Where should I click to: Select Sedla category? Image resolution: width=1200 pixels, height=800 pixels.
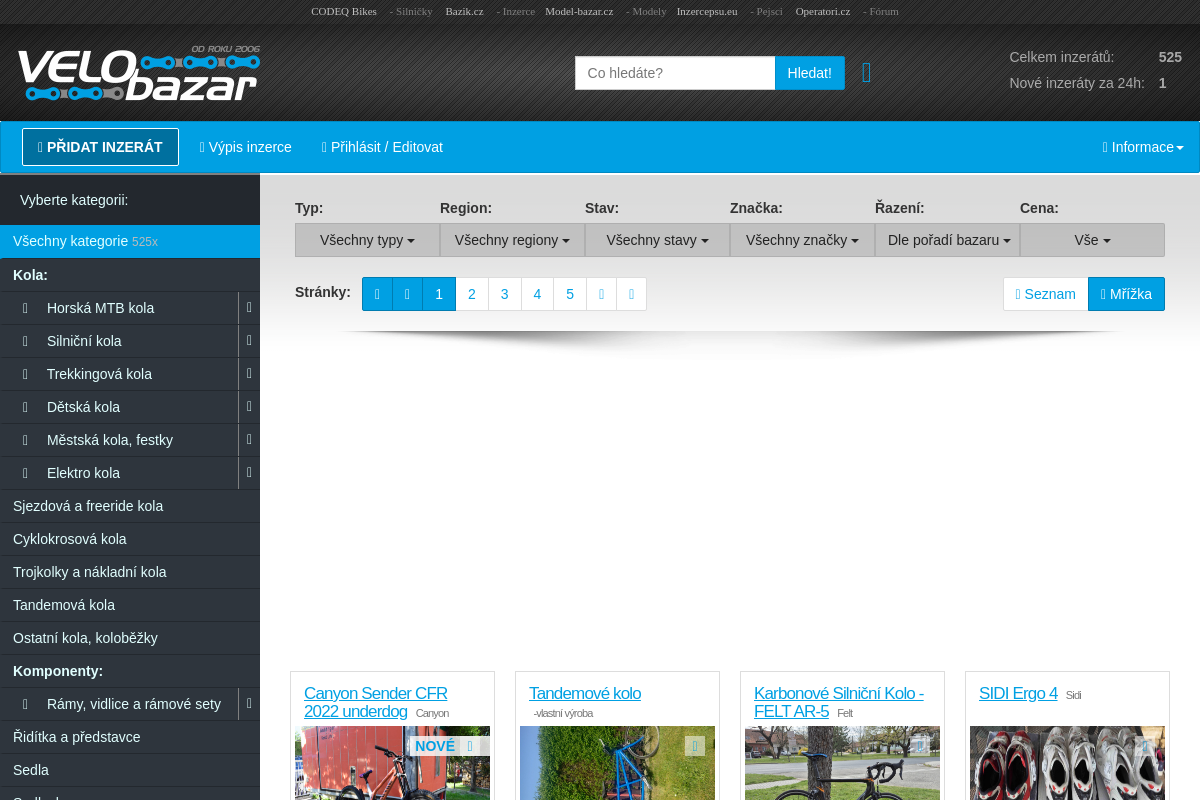130,770
